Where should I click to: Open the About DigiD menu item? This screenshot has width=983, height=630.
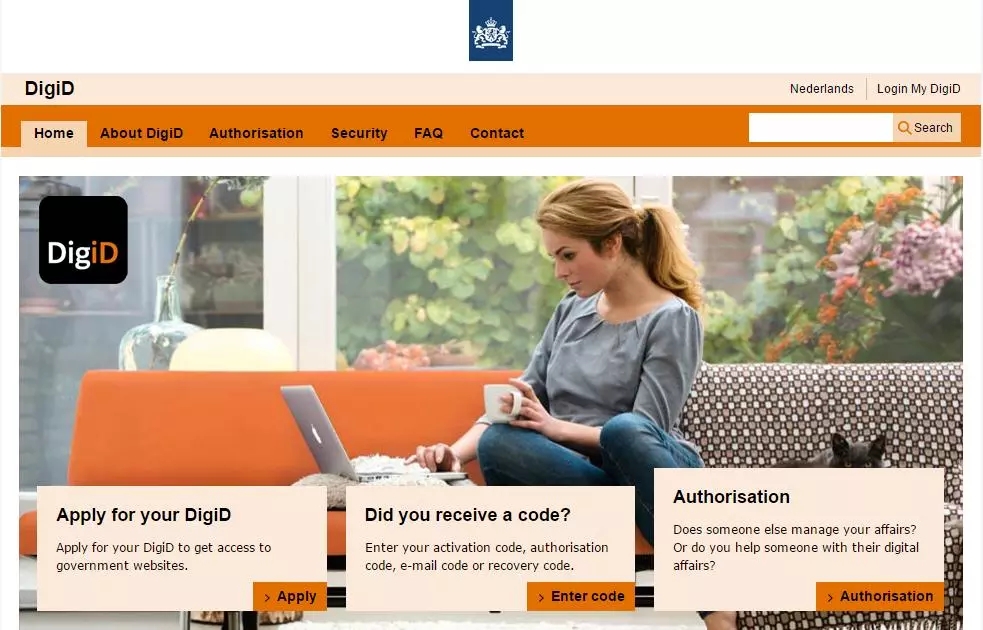[142, 134]
